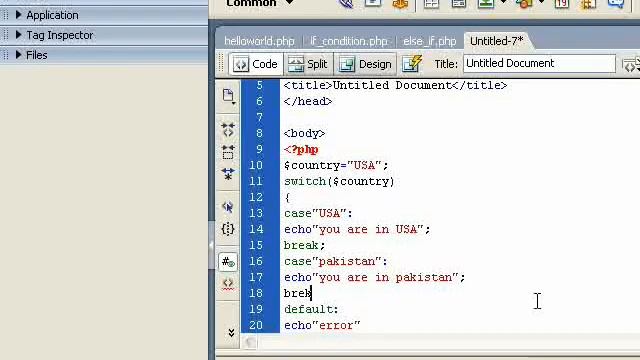Expand the Application panel
Viewport: 640px width, 360px height.
(18, 15)
